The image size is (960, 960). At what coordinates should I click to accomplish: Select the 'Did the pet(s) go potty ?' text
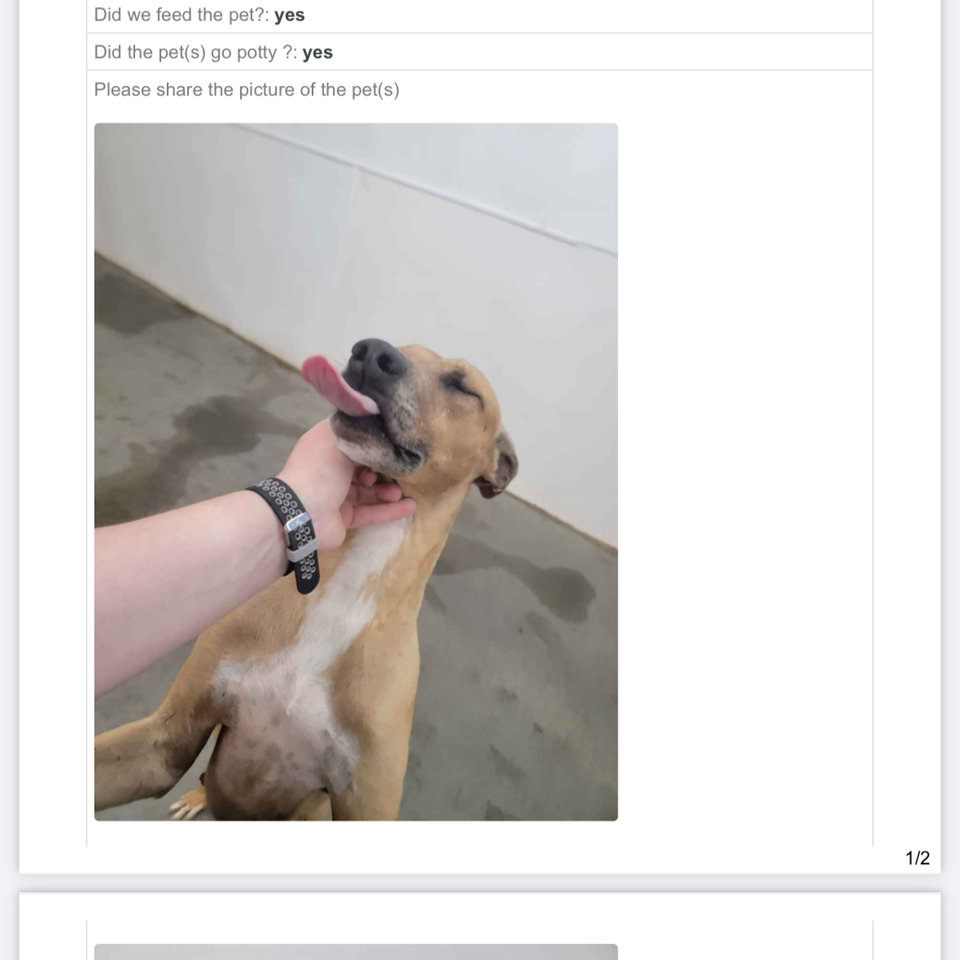click(195, 53)
